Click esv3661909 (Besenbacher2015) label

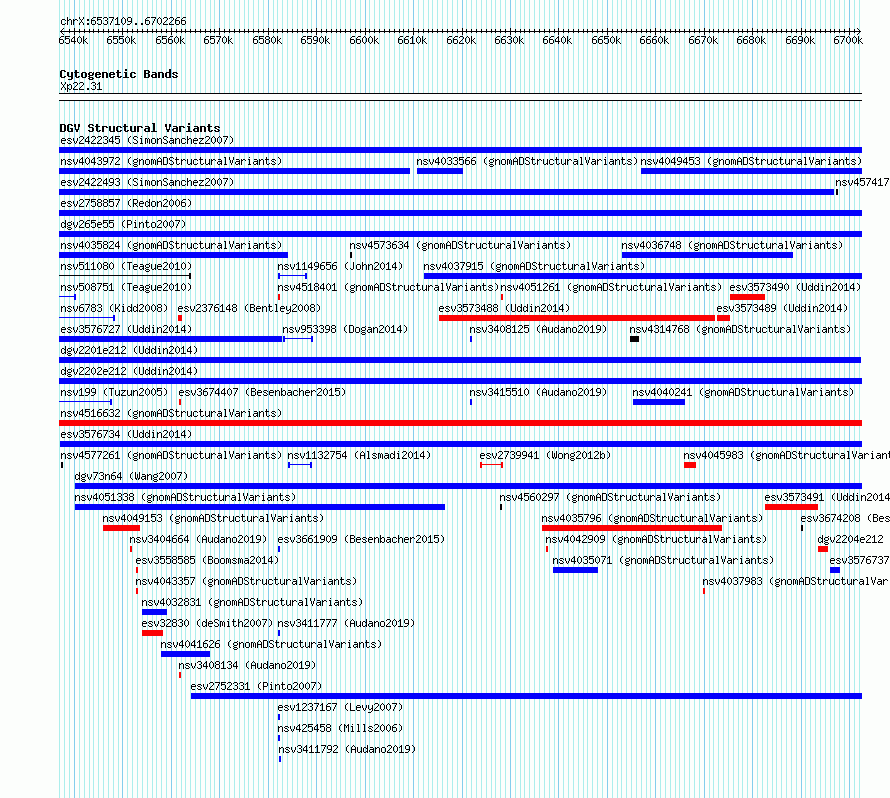pos(361,539)
